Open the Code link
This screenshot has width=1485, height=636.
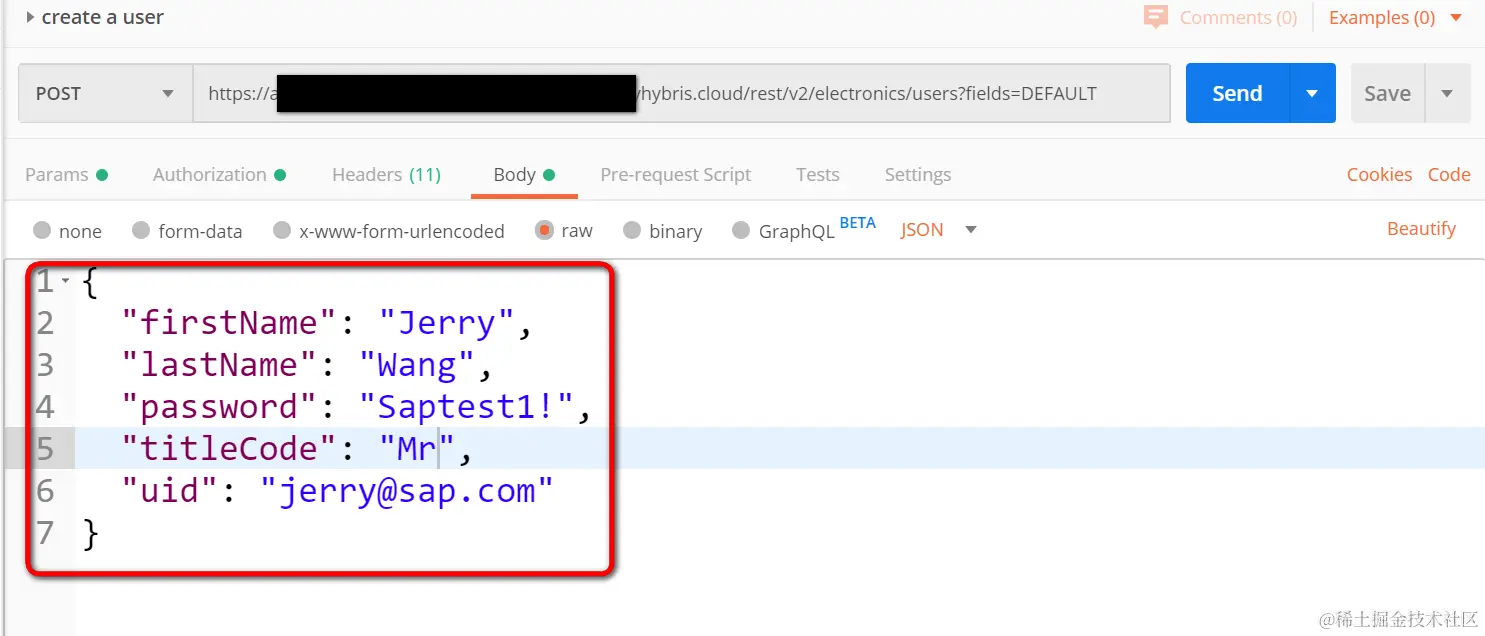[1449, 174]
